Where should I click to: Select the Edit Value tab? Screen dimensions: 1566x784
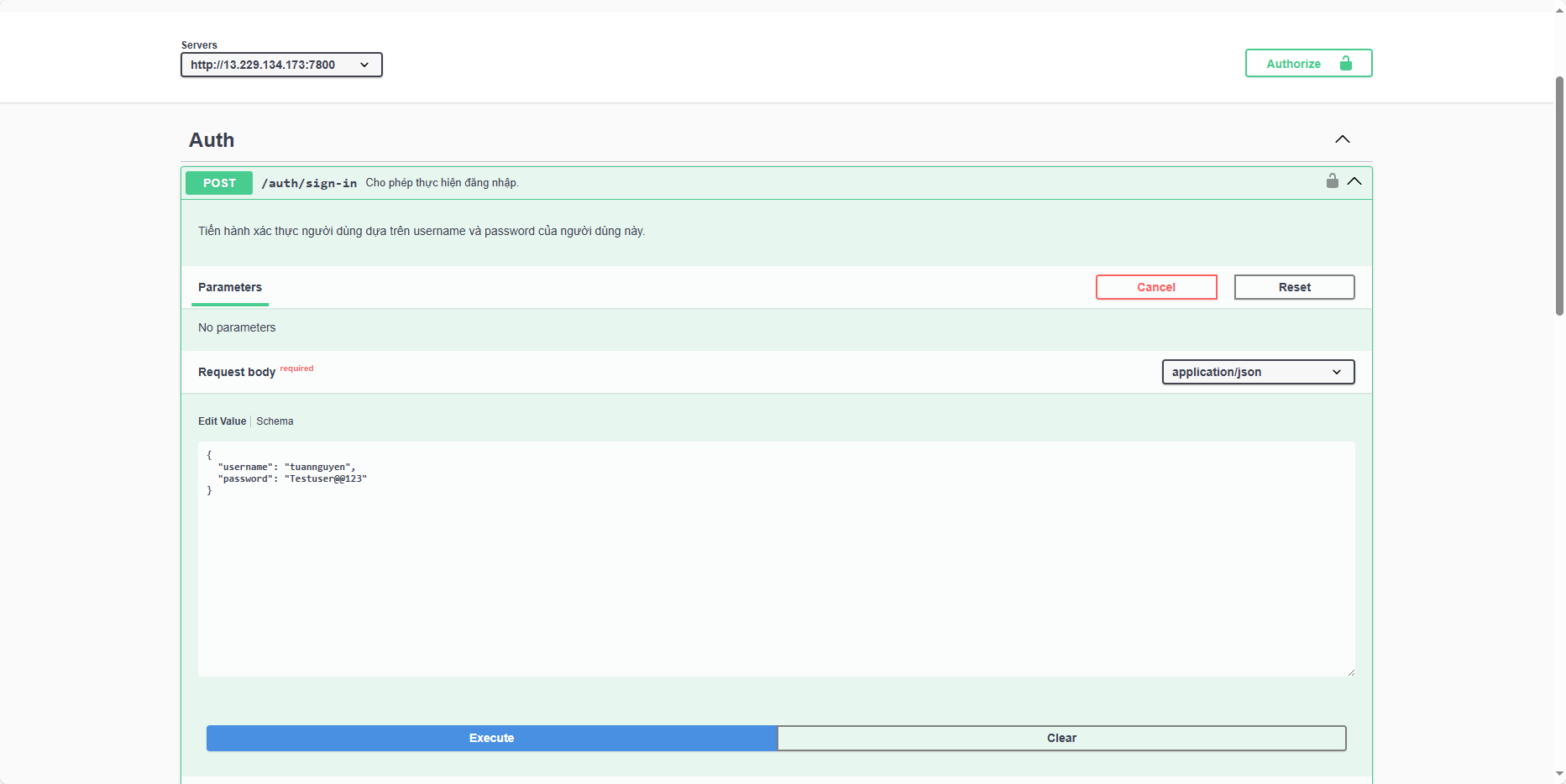coord(222,421)
